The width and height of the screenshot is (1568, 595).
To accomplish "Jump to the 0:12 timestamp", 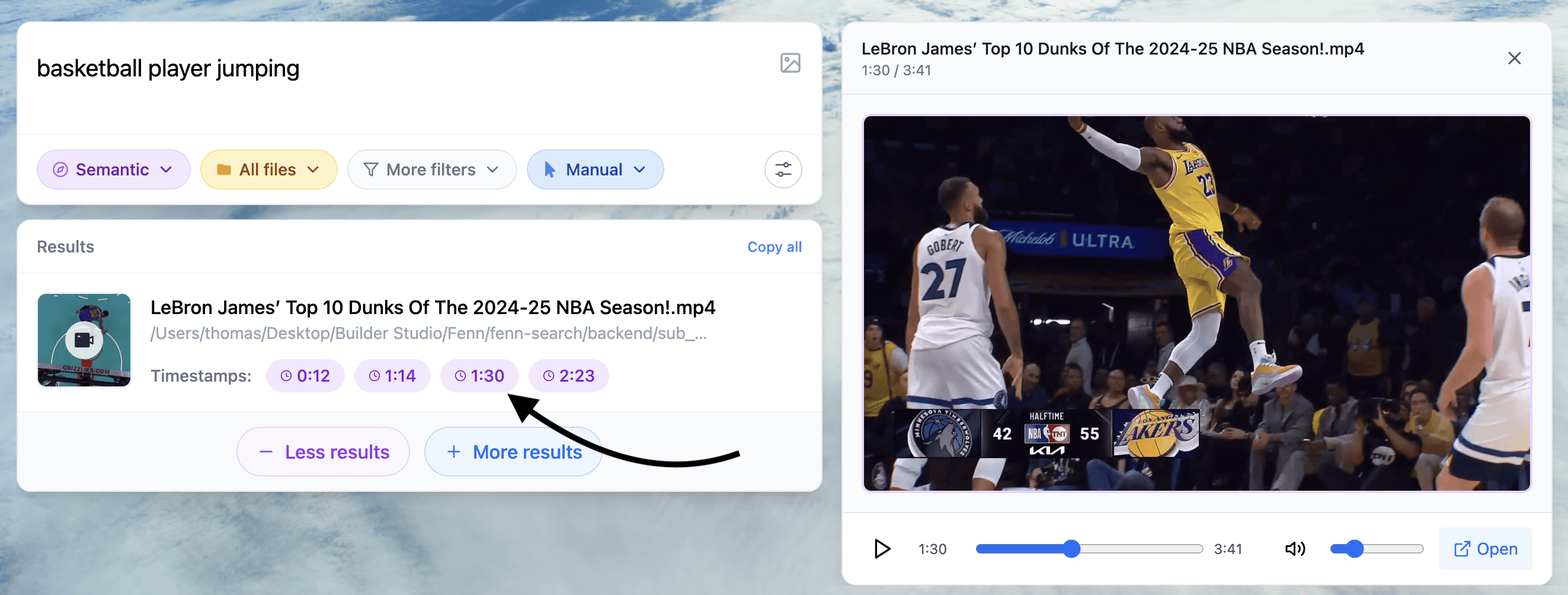I will (x=305, y=376).
